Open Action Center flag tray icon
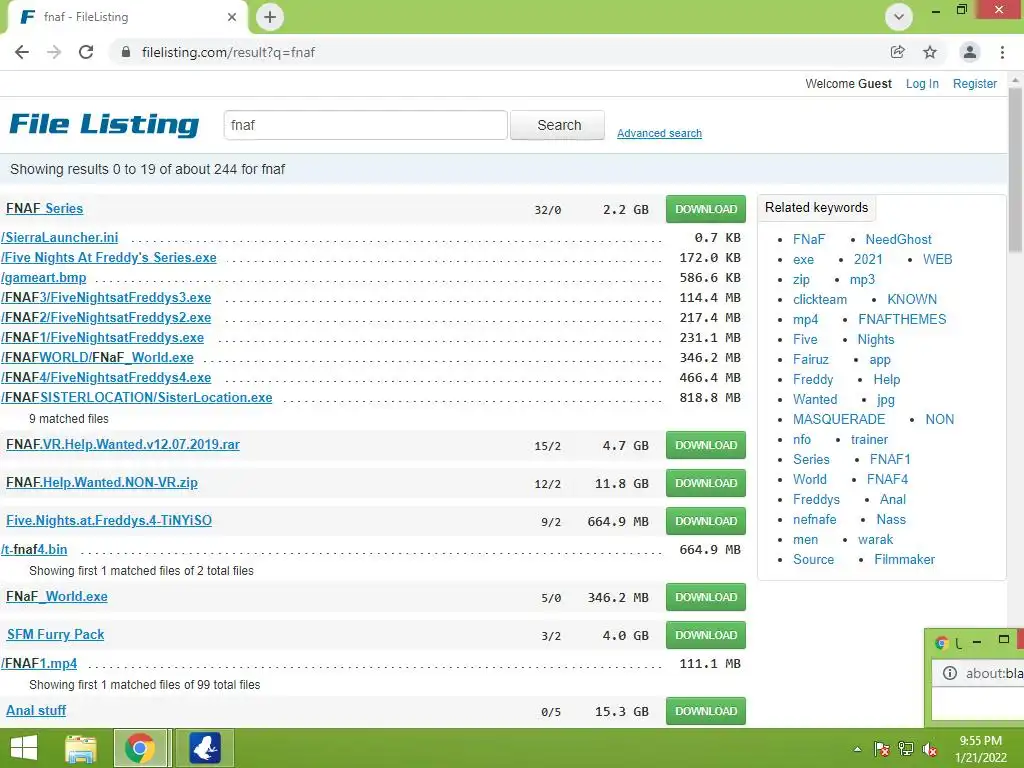 click(x=882, y=749)
